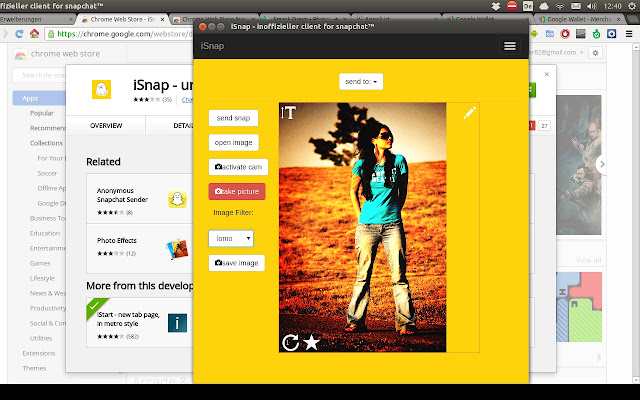Select the text tool on the photo
Screen dimensions: 640x400
(289, 113)
